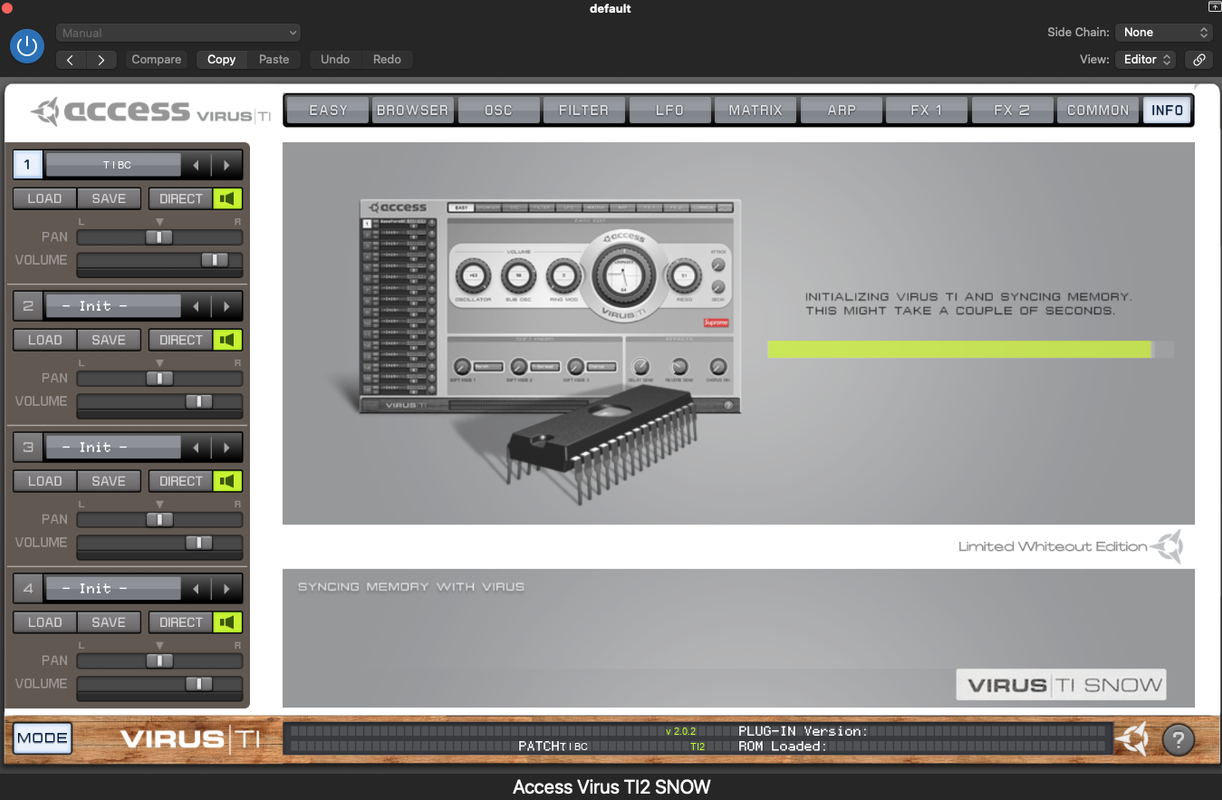Select next patch for part 3
The height and width of the screenshot is (800, 1222).
[x=227, y=447]
